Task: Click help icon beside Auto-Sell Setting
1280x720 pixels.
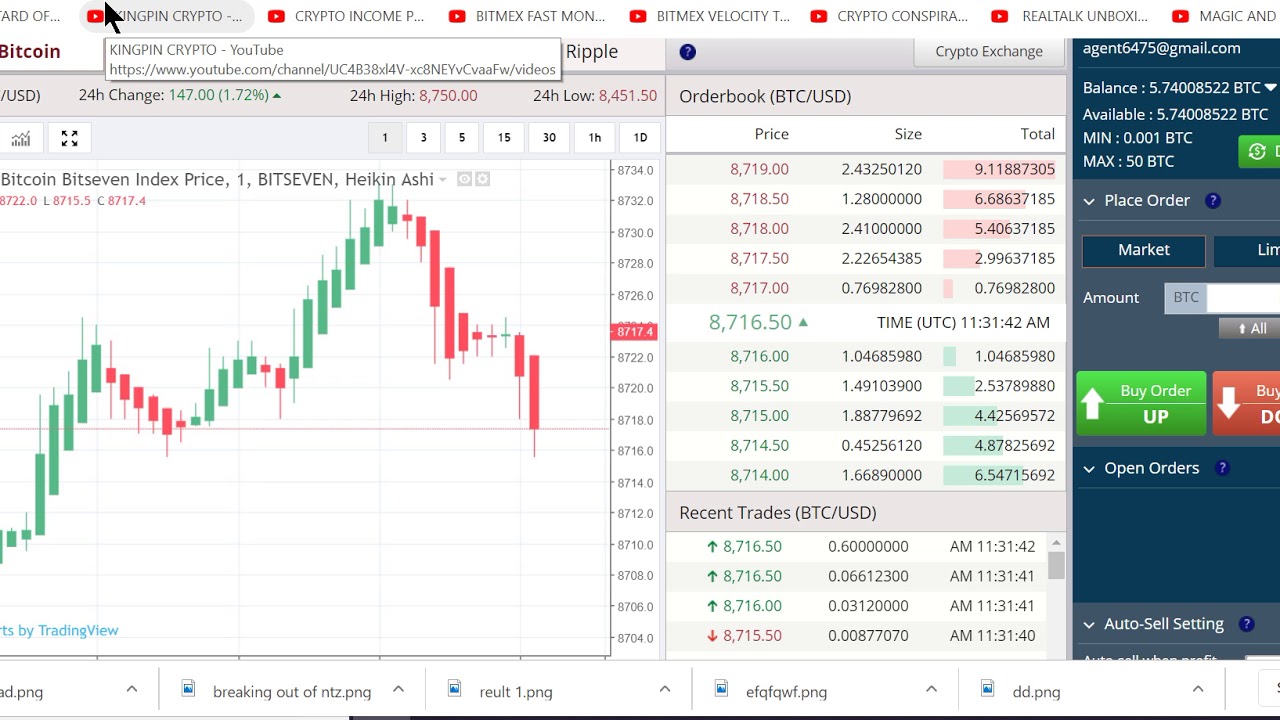Action: 1246,624
